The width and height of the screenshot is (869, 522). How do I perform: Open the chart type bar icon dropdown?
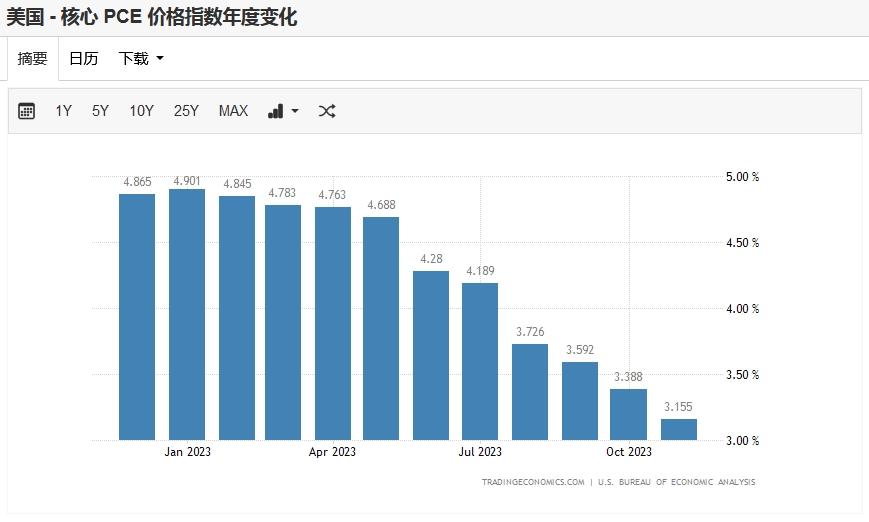click(283, 111)
